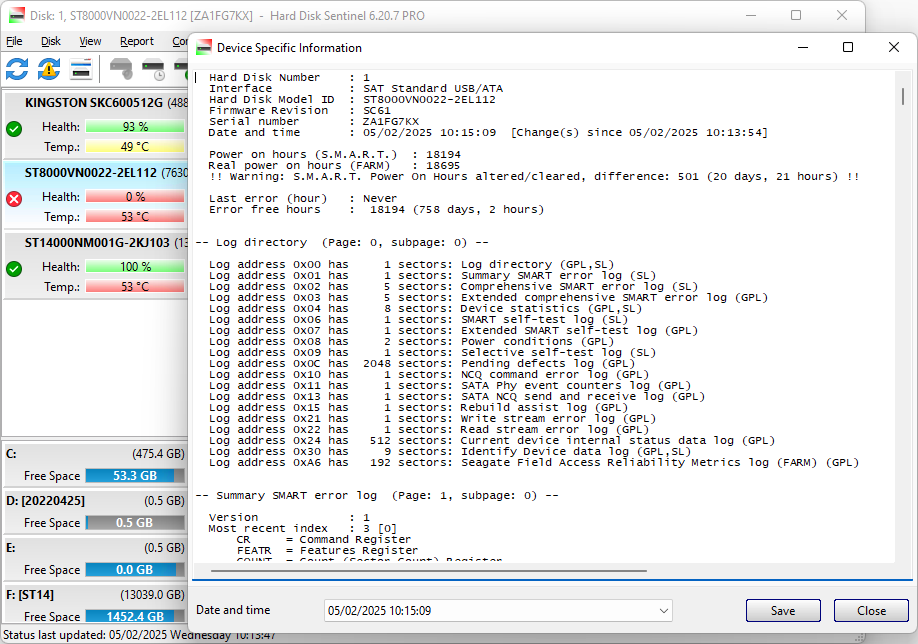Click 'Real power on hours (FARM)' line

334,165
